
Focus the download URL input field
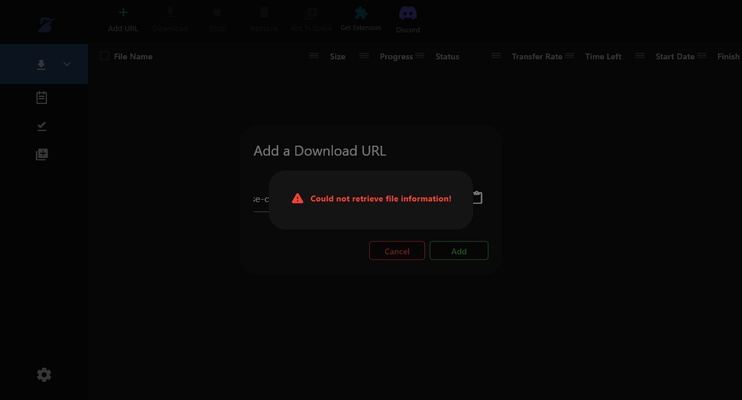pyautogui.click(x=260, y=199)
